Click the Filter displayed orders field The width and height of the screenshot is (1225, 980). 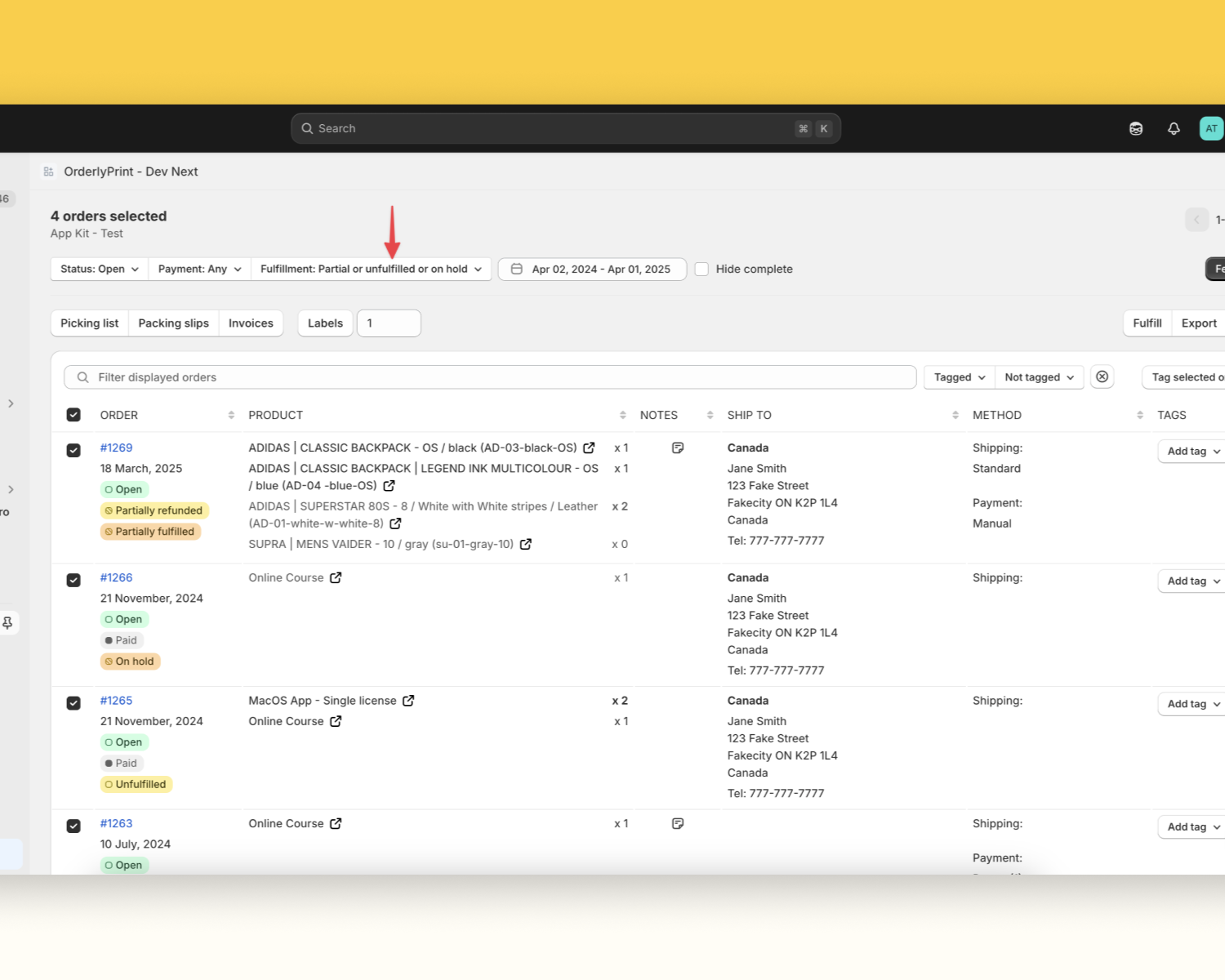tap(490, 377)
